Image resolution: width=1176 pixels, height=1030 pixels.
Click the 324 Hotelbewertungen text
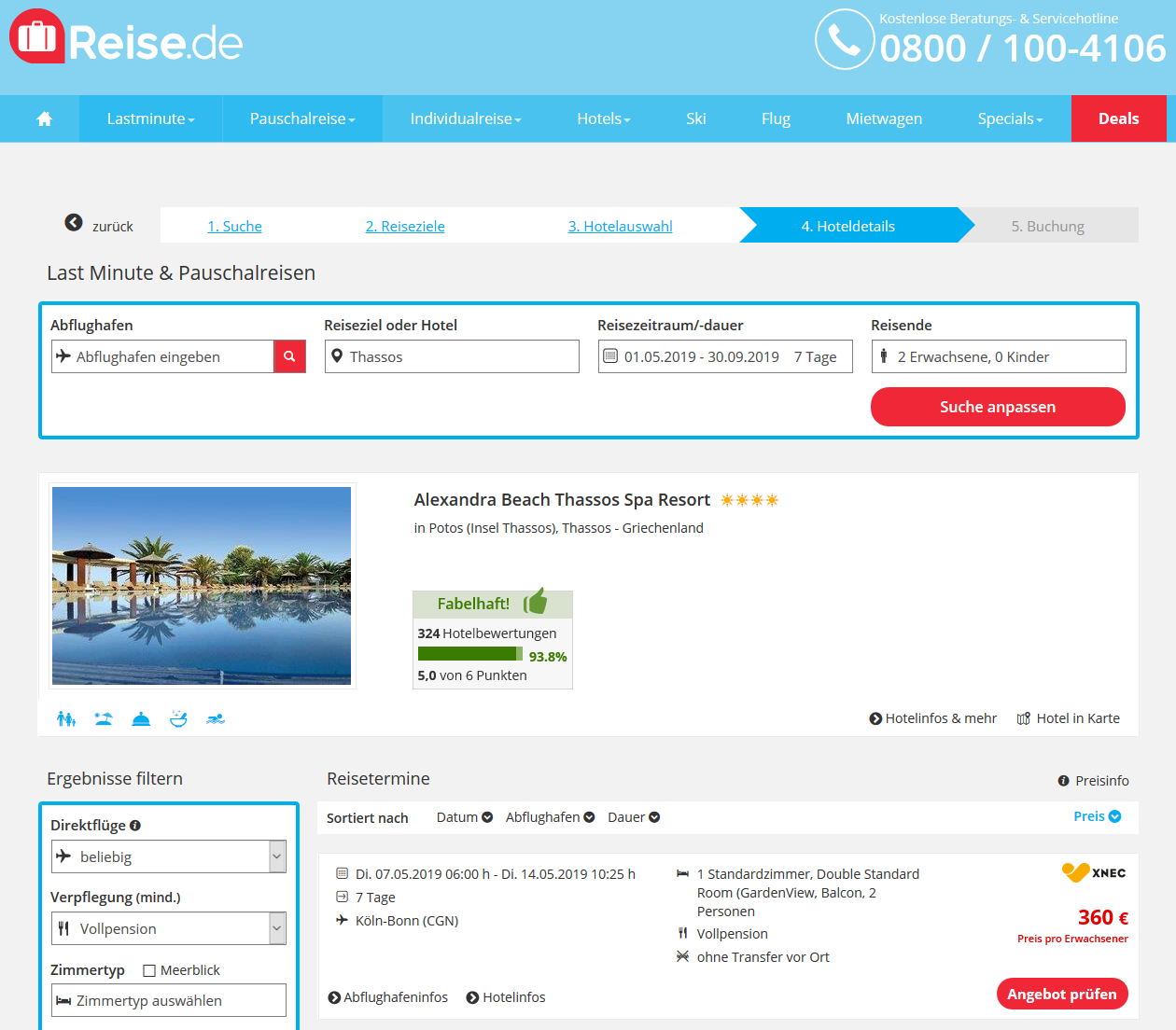click(x=486, y=633)
